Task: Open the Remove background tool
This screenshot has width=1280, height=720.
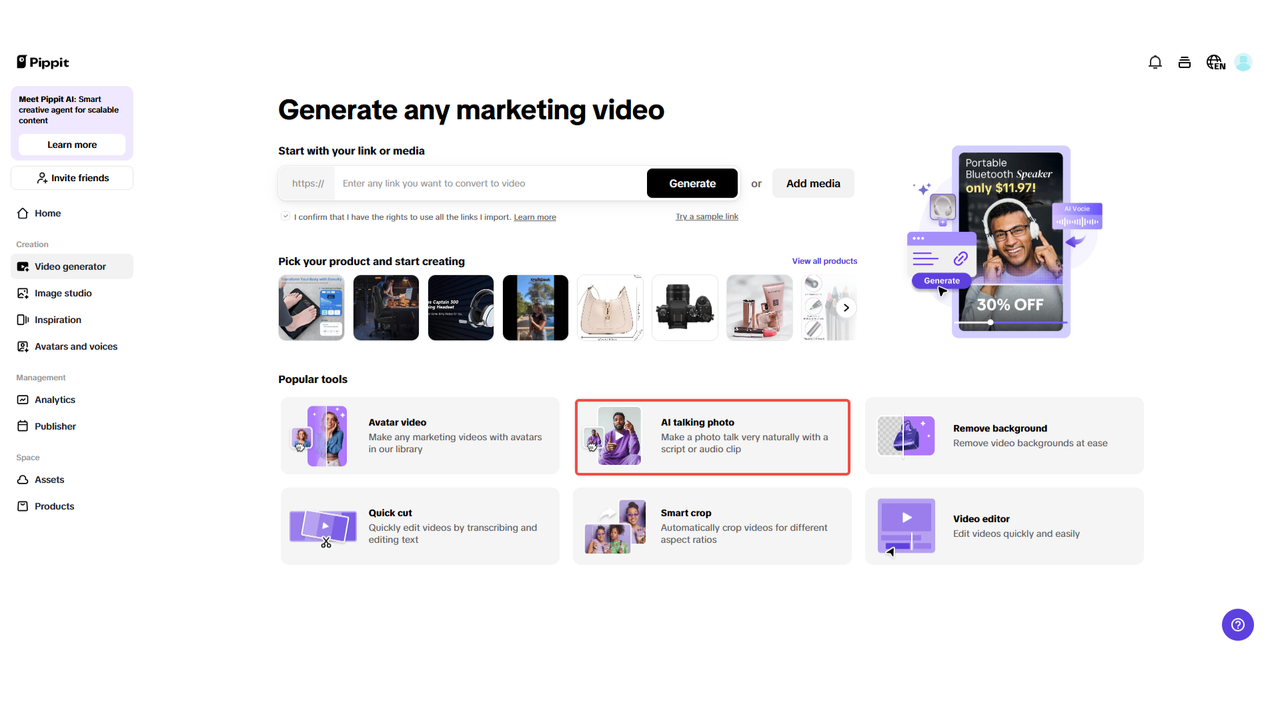Action: [1004, 436]
